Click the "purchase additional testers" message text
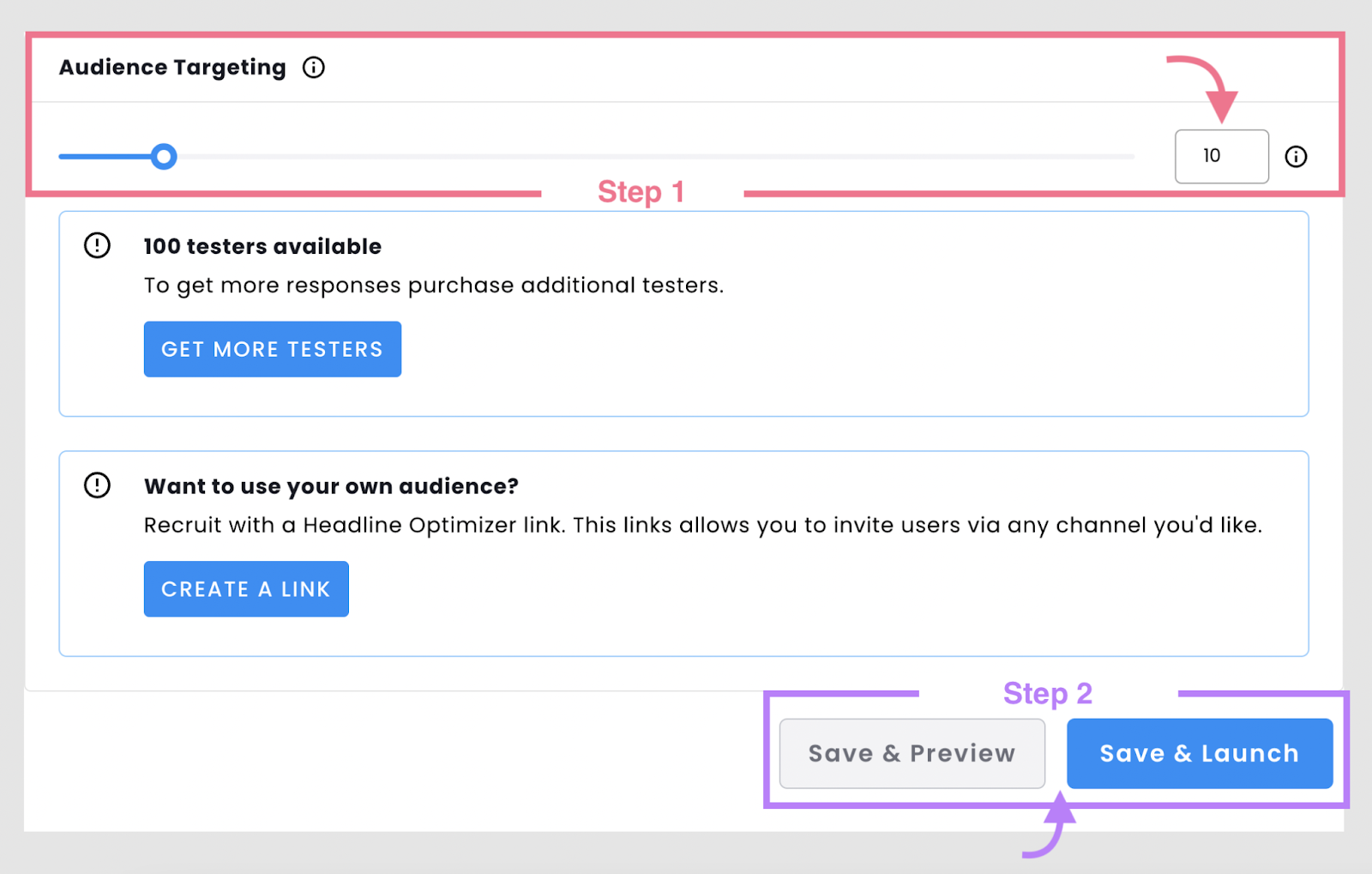 (433, 285)
